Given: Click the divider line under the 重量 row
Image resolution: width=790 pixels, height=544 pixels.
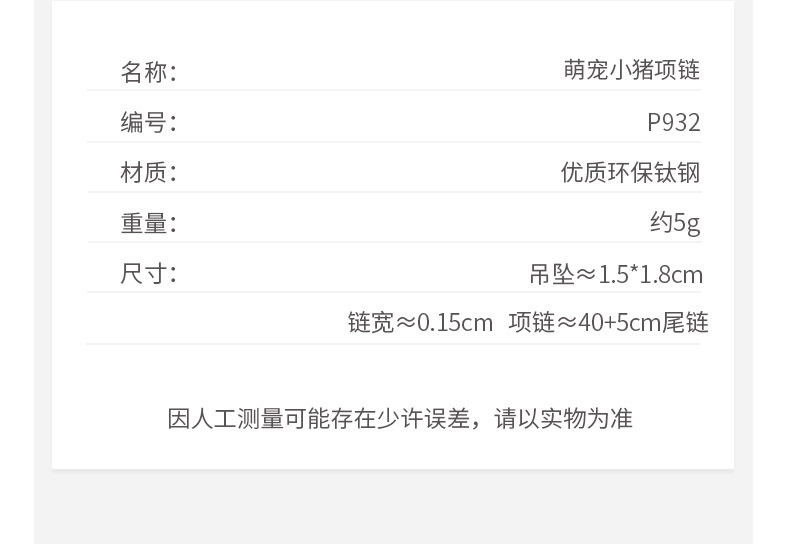Looking at the screenshot, I should (x=393, y=242).
